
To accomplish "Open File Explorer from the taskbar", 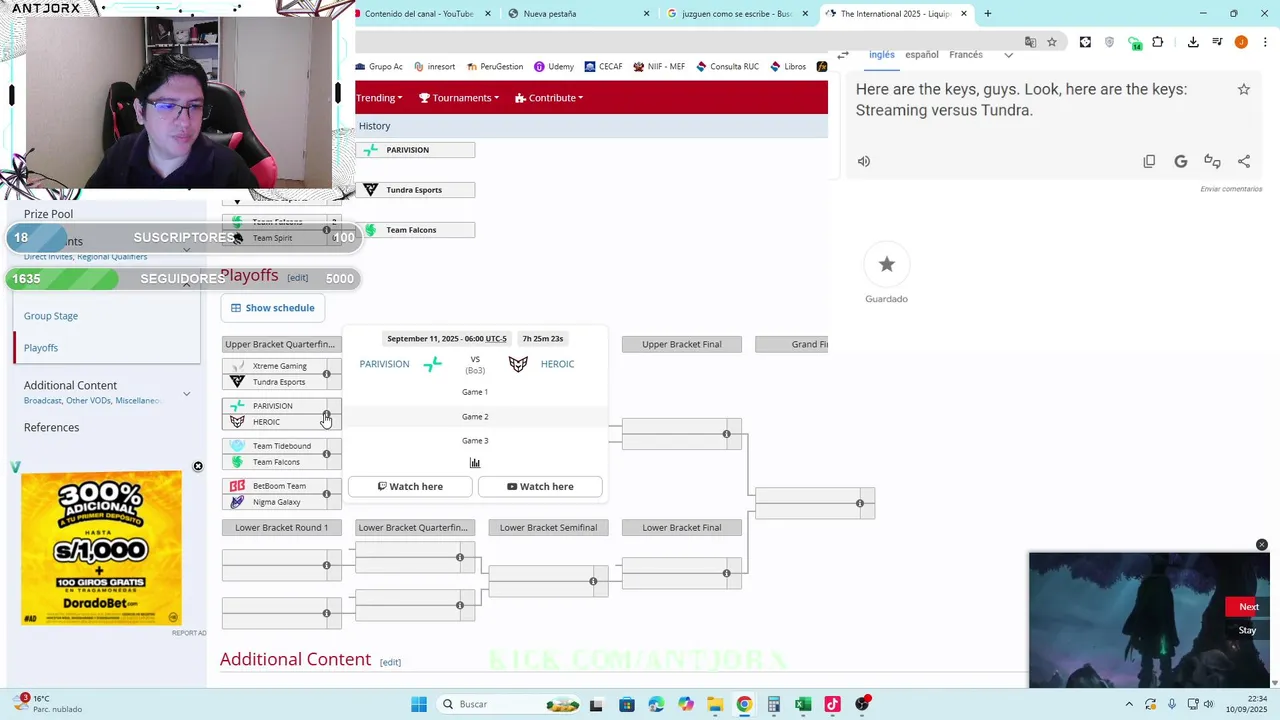I will click(714, 704).
